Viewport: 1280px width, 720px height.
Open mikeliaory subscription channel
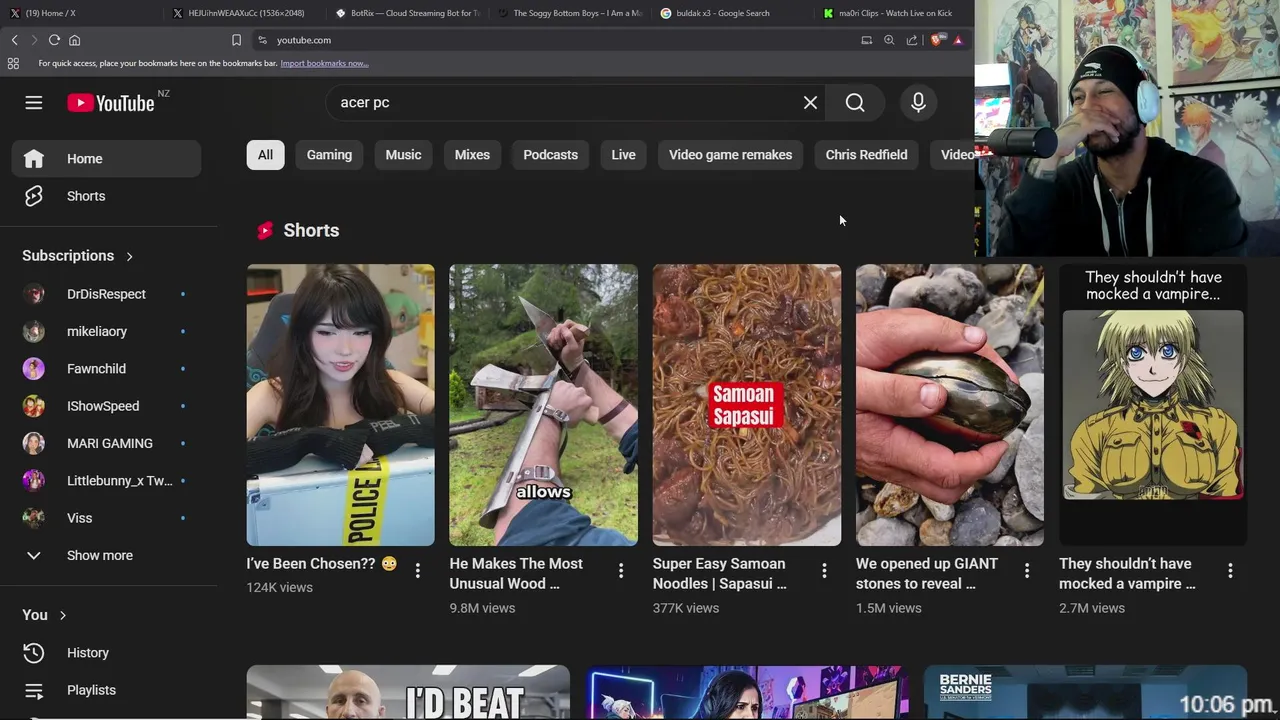[x=106, y=331]
